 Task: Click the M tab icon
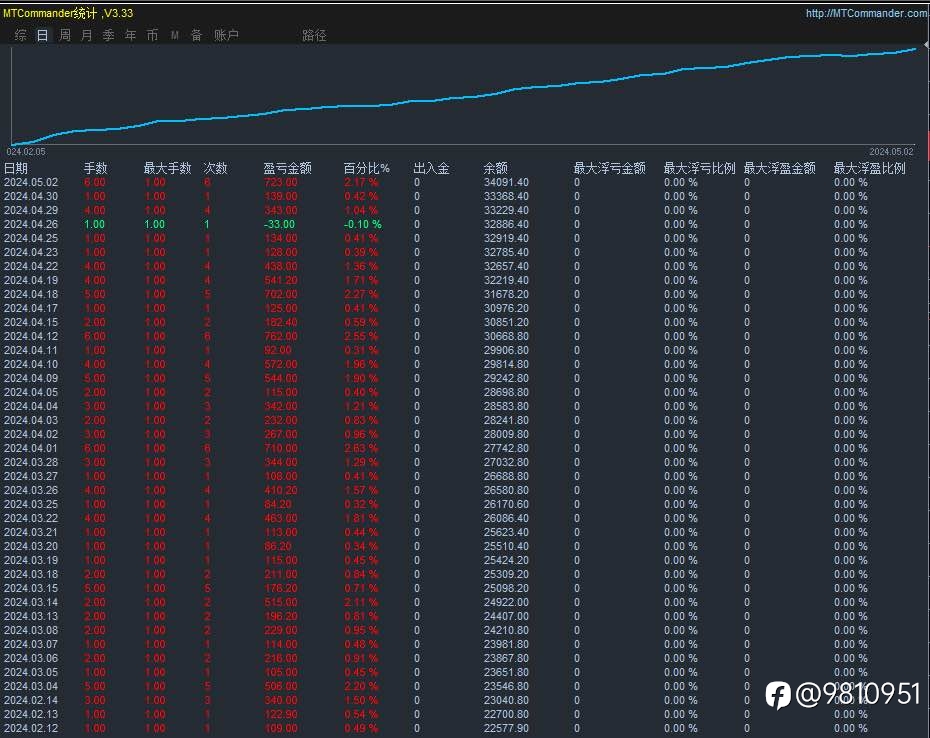pyautogui.click(x=174, y=35)
